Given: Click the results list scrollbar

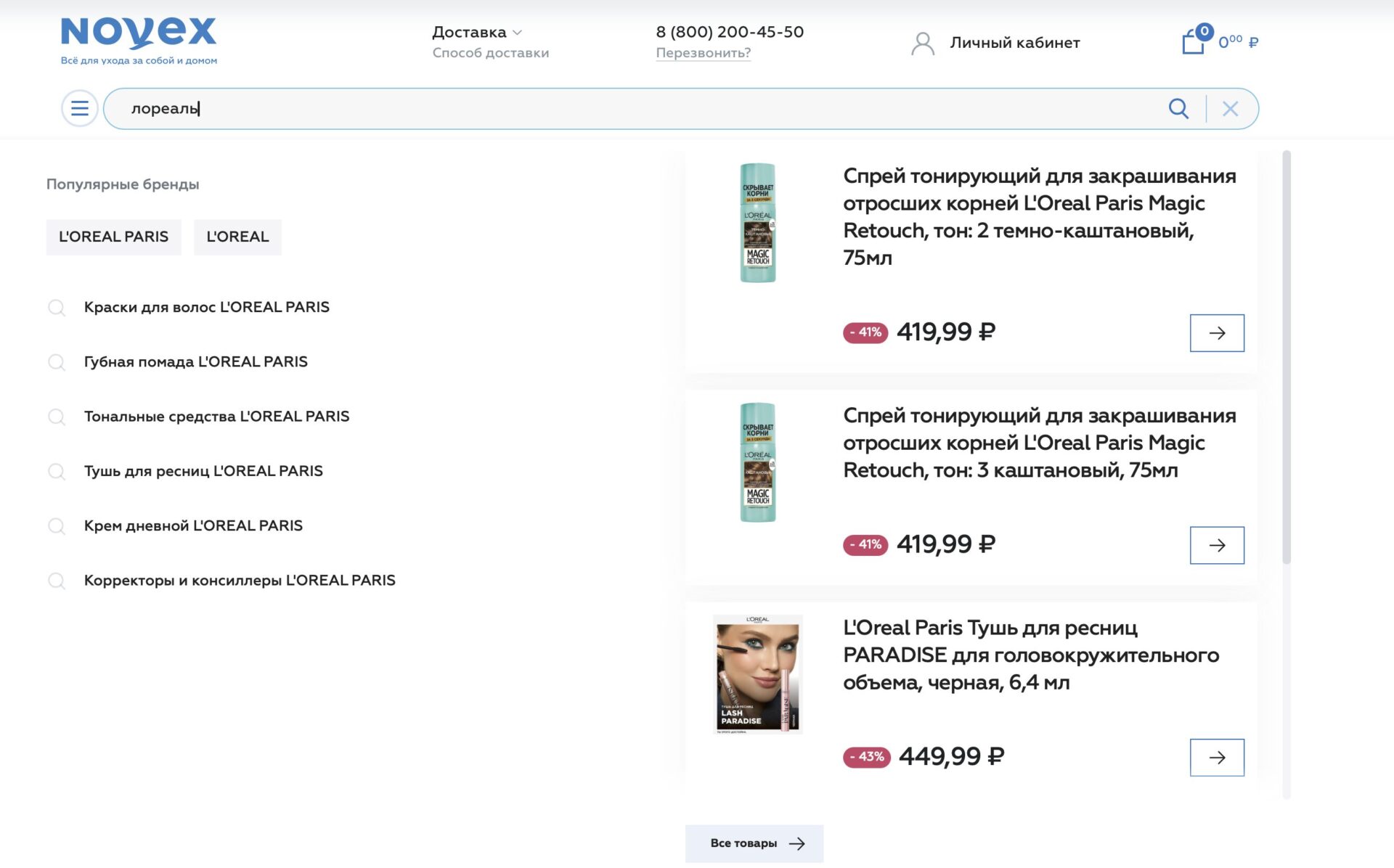Looking at the screenshot, I should point(1287,357).
